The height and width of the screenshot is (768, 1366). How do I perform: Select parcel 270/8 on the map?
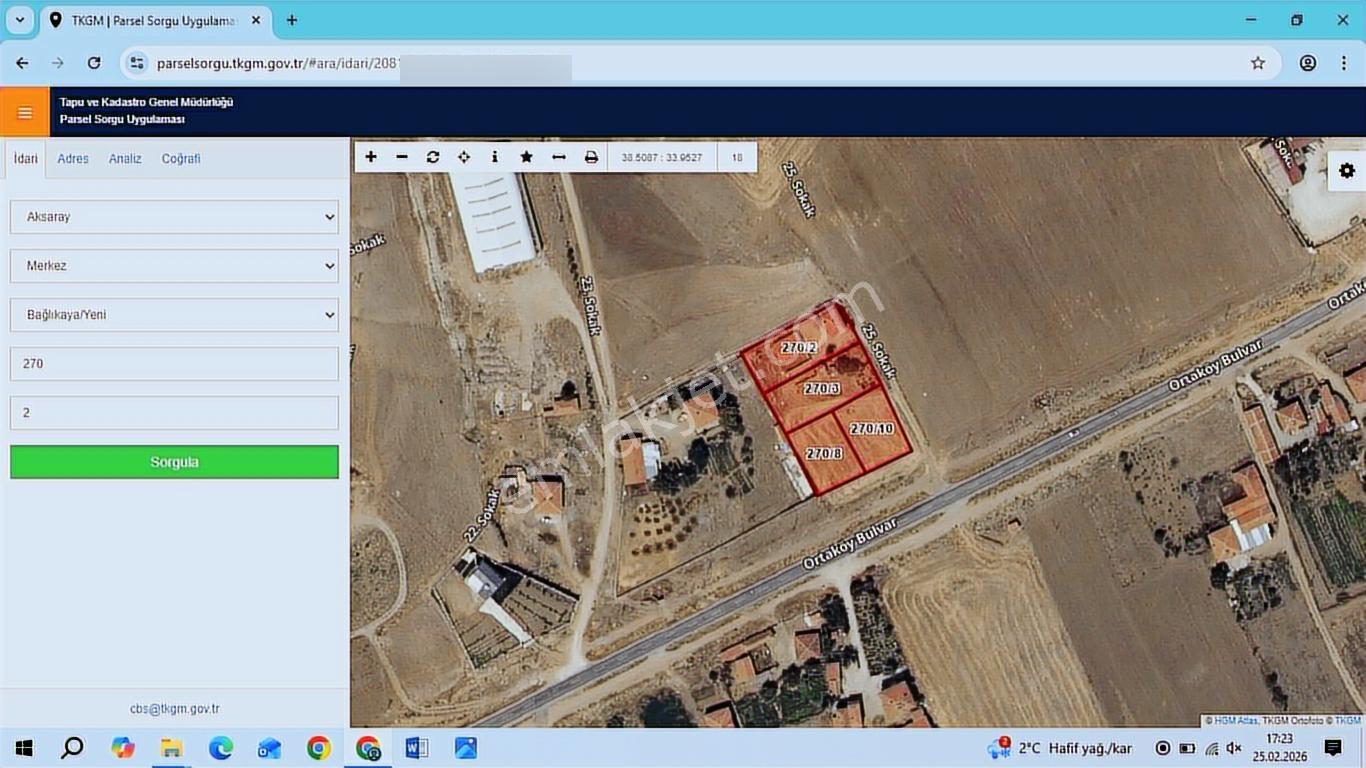[824, 453]
